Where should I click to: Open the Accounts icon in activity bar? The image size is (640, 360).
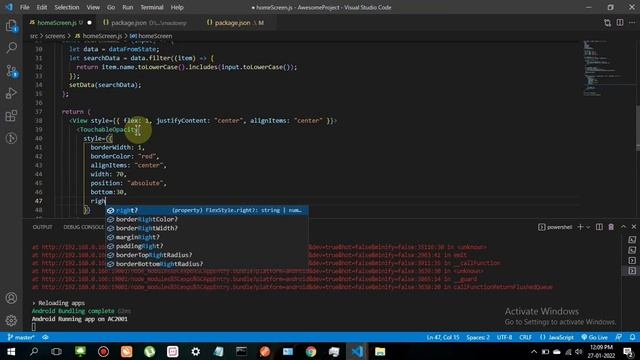[x=11, y=298]
